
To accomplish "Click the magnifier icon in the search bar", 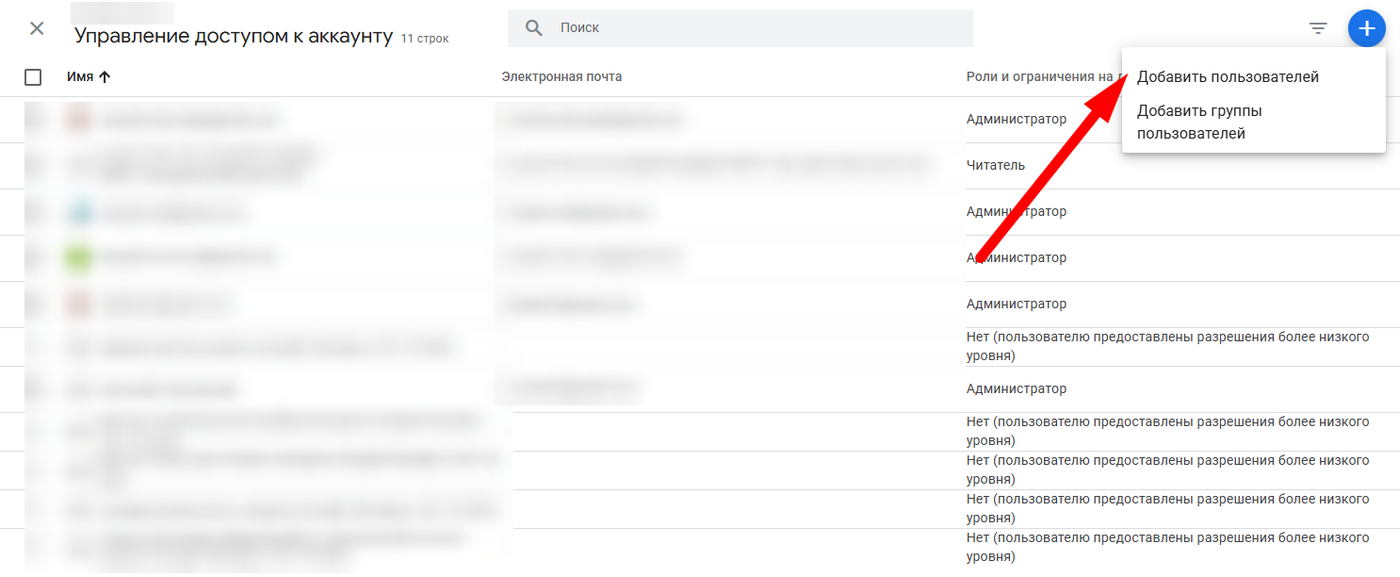I will (x=535, y=28).
